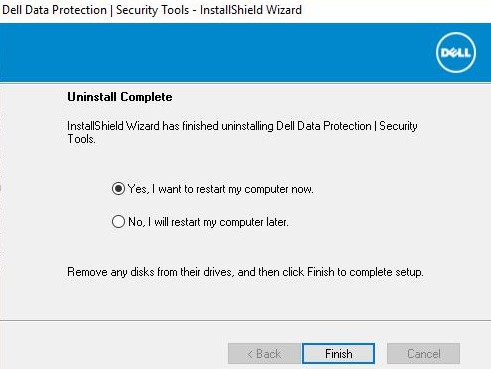
Task: Click the word 'Finish' in the instruction sentence
Action: click(x=320, y=272)
